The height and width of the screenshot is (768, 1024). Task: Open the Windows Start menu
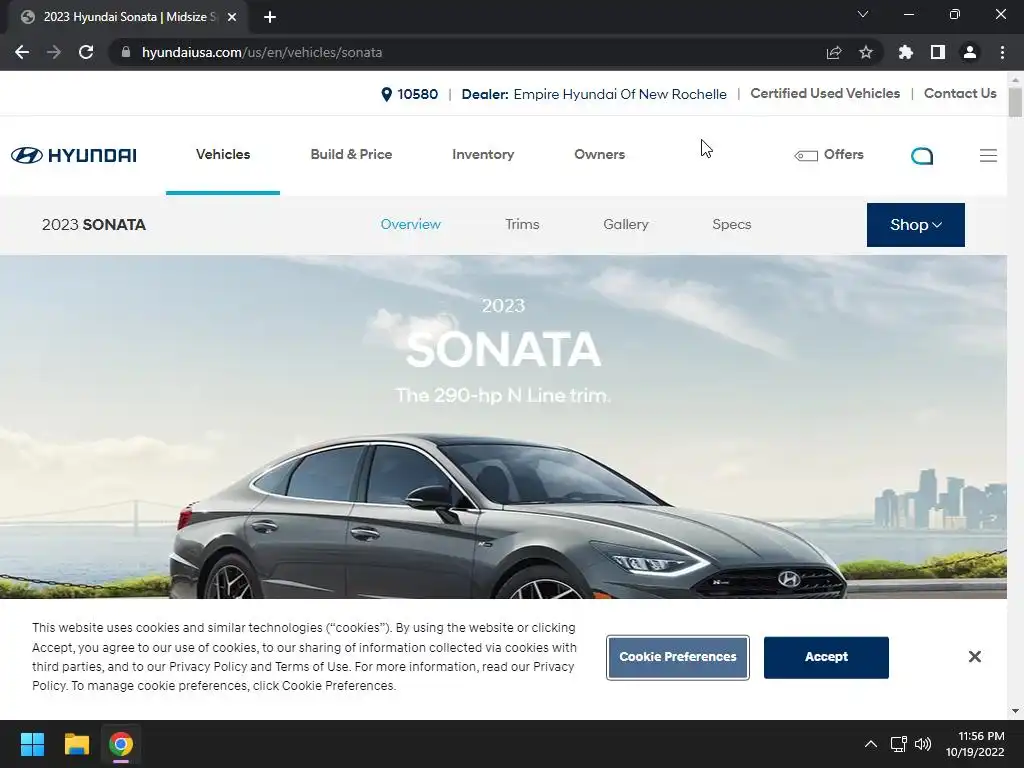point(32,744)
